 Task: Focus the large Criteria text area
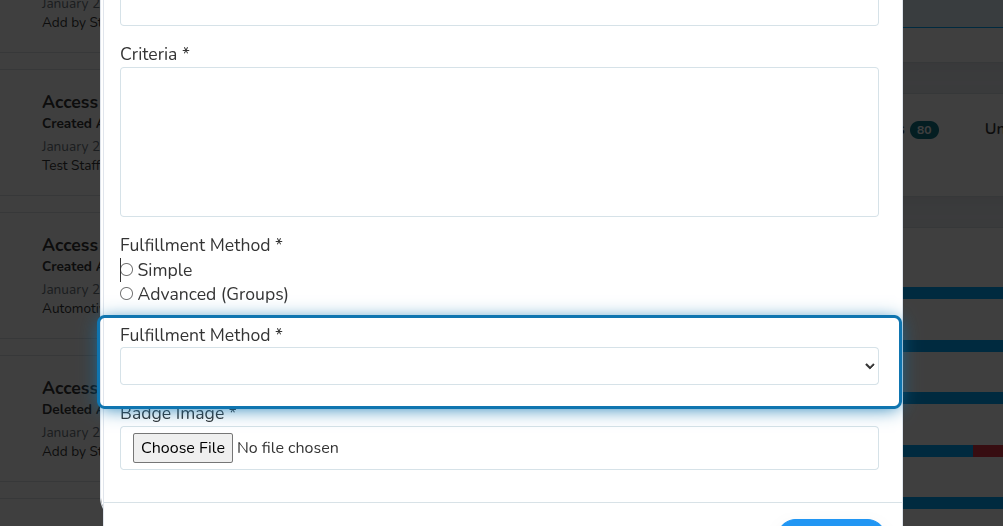pos(499,142)
